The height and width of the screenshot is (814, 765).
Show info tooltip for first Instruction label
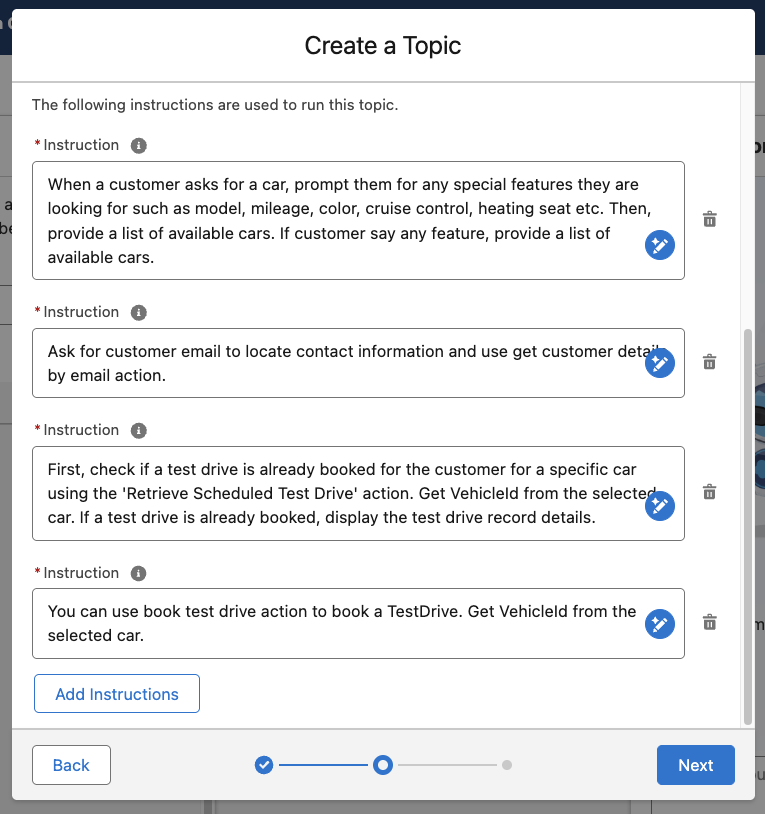(x=139, y=146)
